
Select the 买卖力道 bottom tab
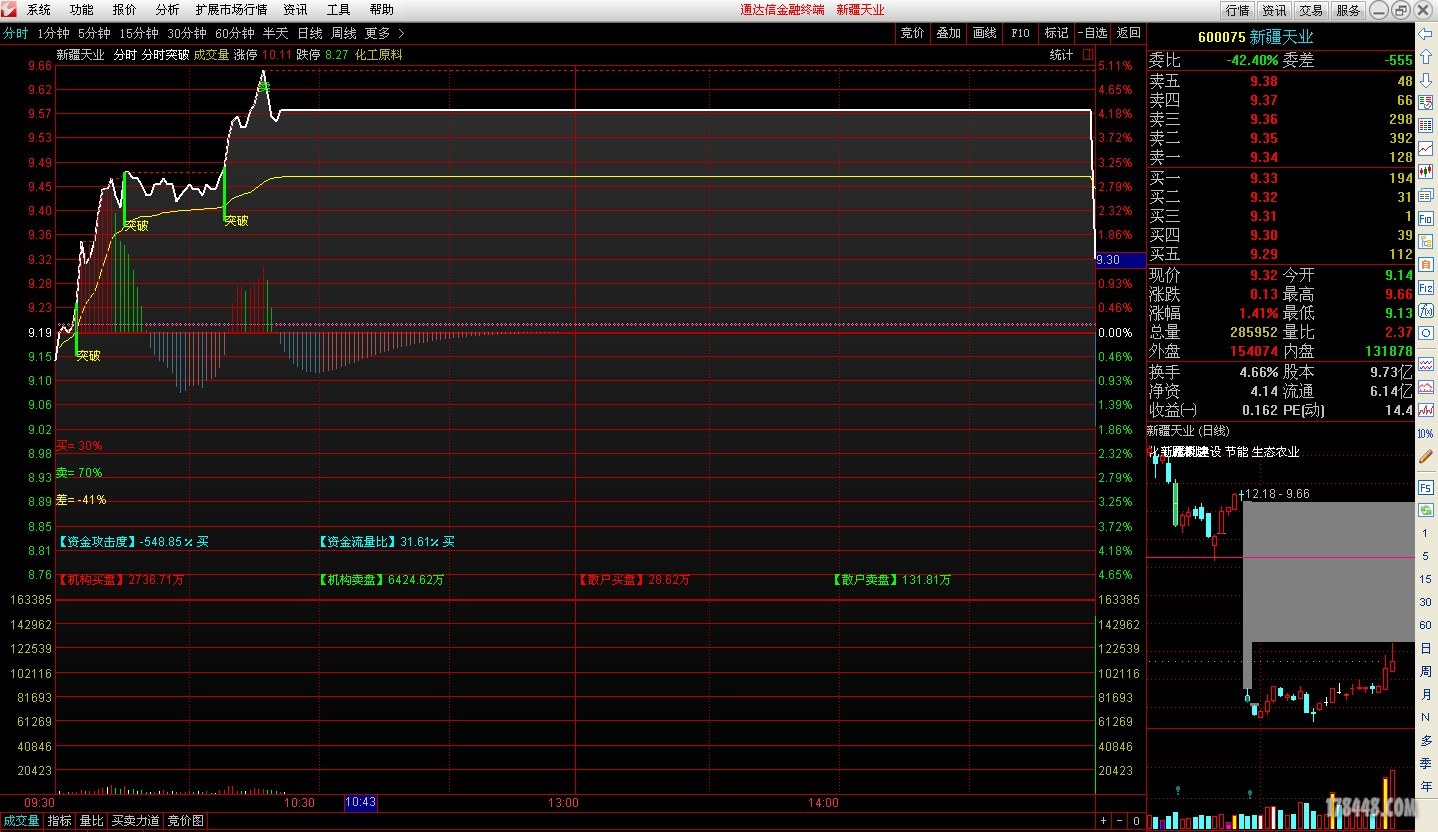point(135,821)
